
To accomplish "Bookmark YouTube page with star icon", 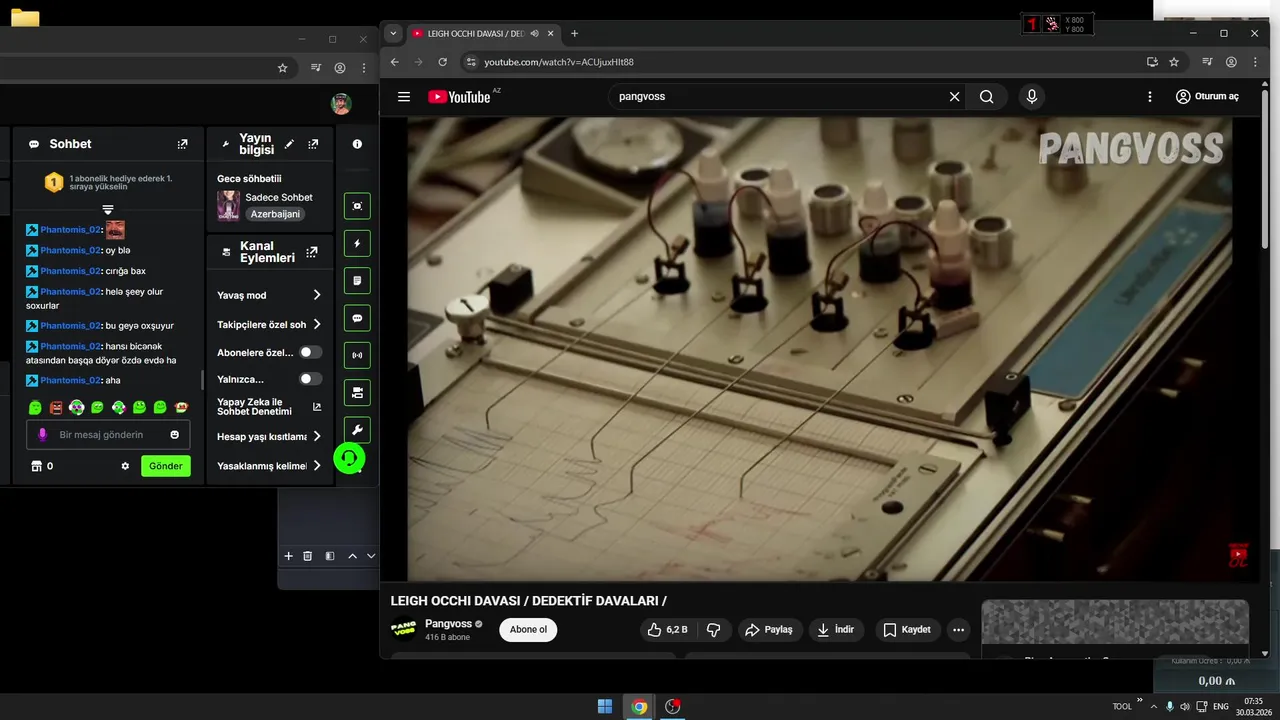I will pyautogui.click(x=1174, y=62).
